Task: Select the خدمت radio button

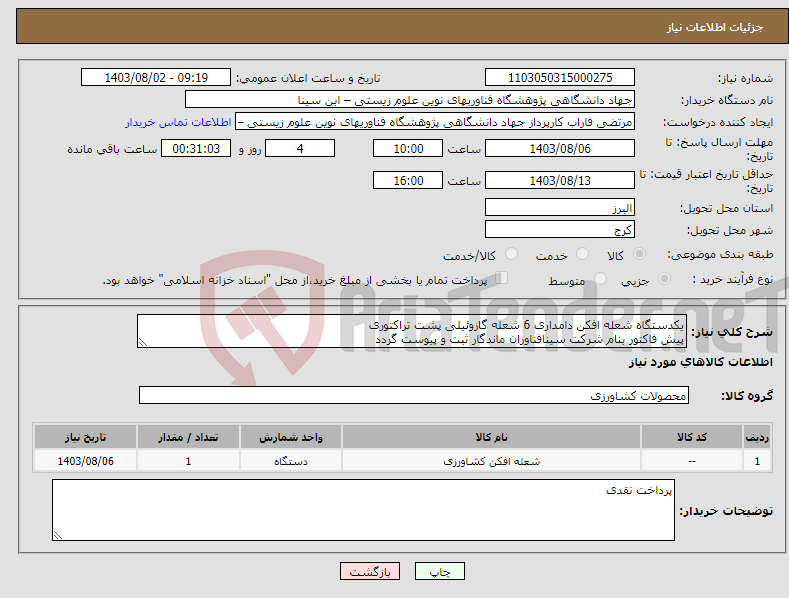Action: coord(582,254)
